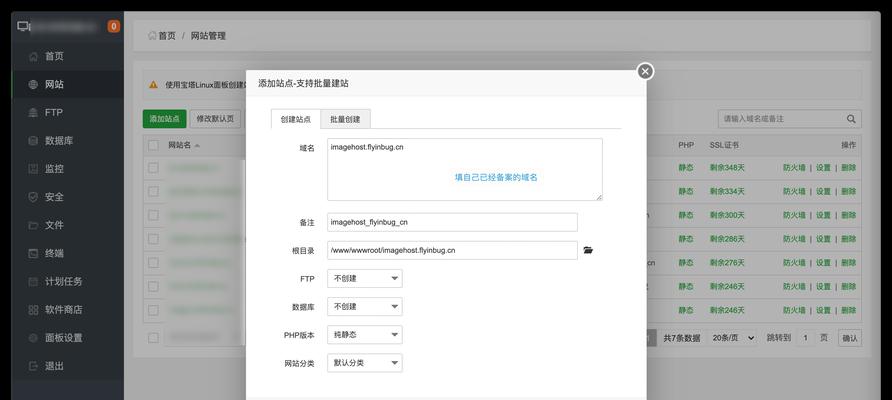Click 设置 link on 剩余334天 row
This screenshot has height=400, width=892.
823,192
